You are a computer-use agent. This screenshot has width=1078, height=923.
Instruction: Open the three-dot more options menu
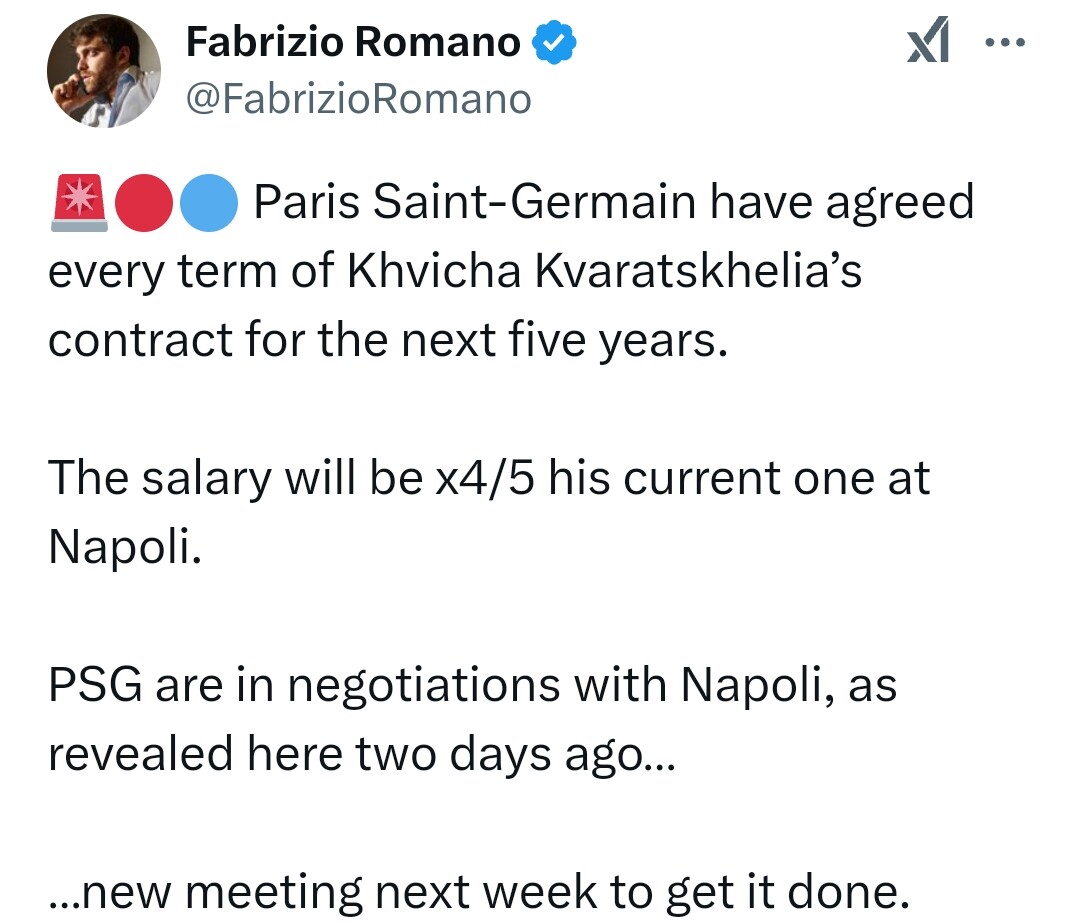(1005, 45)
